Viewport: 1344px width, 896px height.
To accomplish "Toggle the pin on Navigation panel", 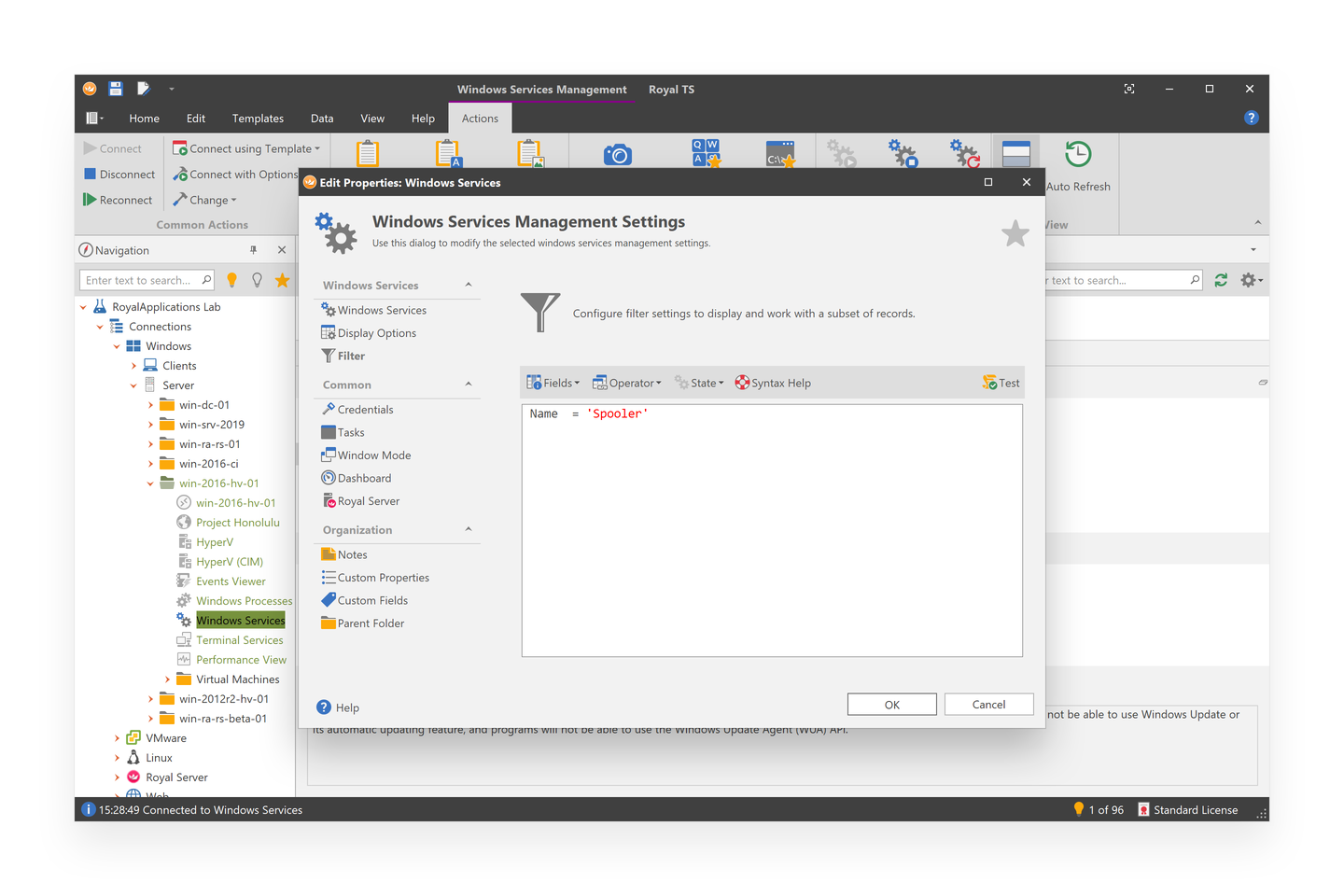I will 253,250.
